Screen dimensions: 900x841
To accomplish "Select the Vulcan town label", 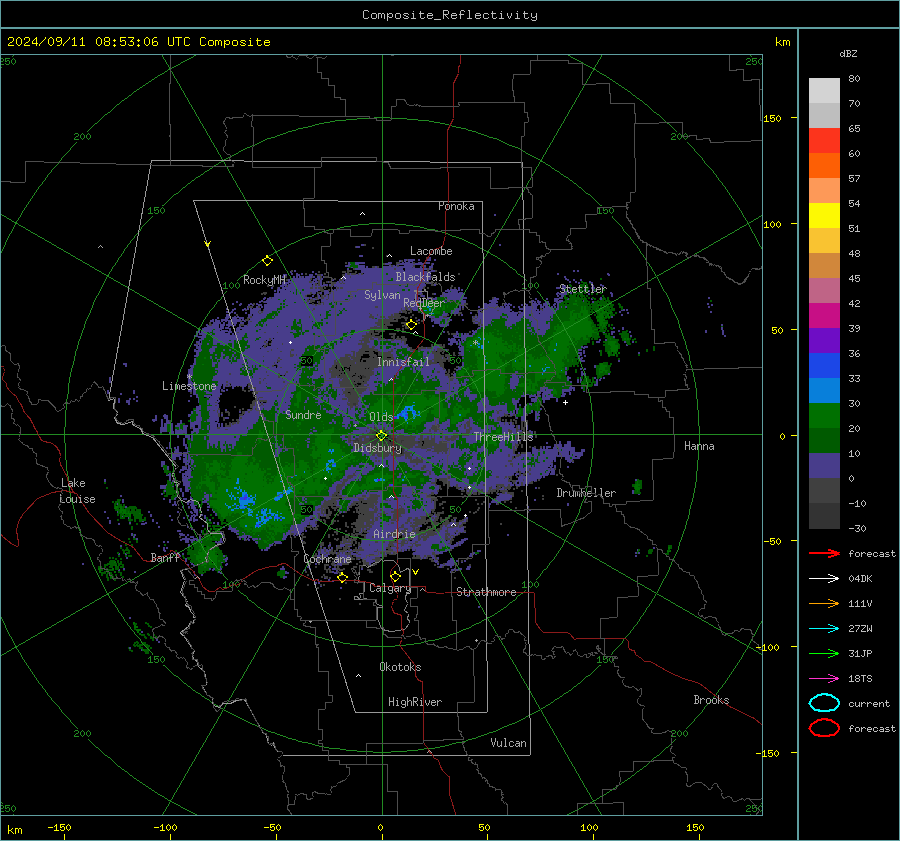I will point(509,743).
